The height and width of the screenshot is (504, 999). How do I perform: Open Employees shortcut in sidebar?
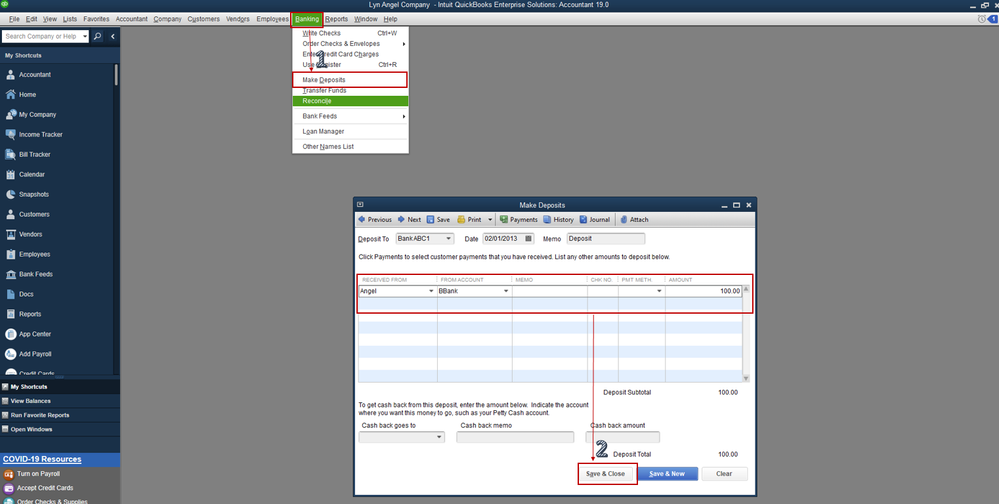[x=34, y=254]
